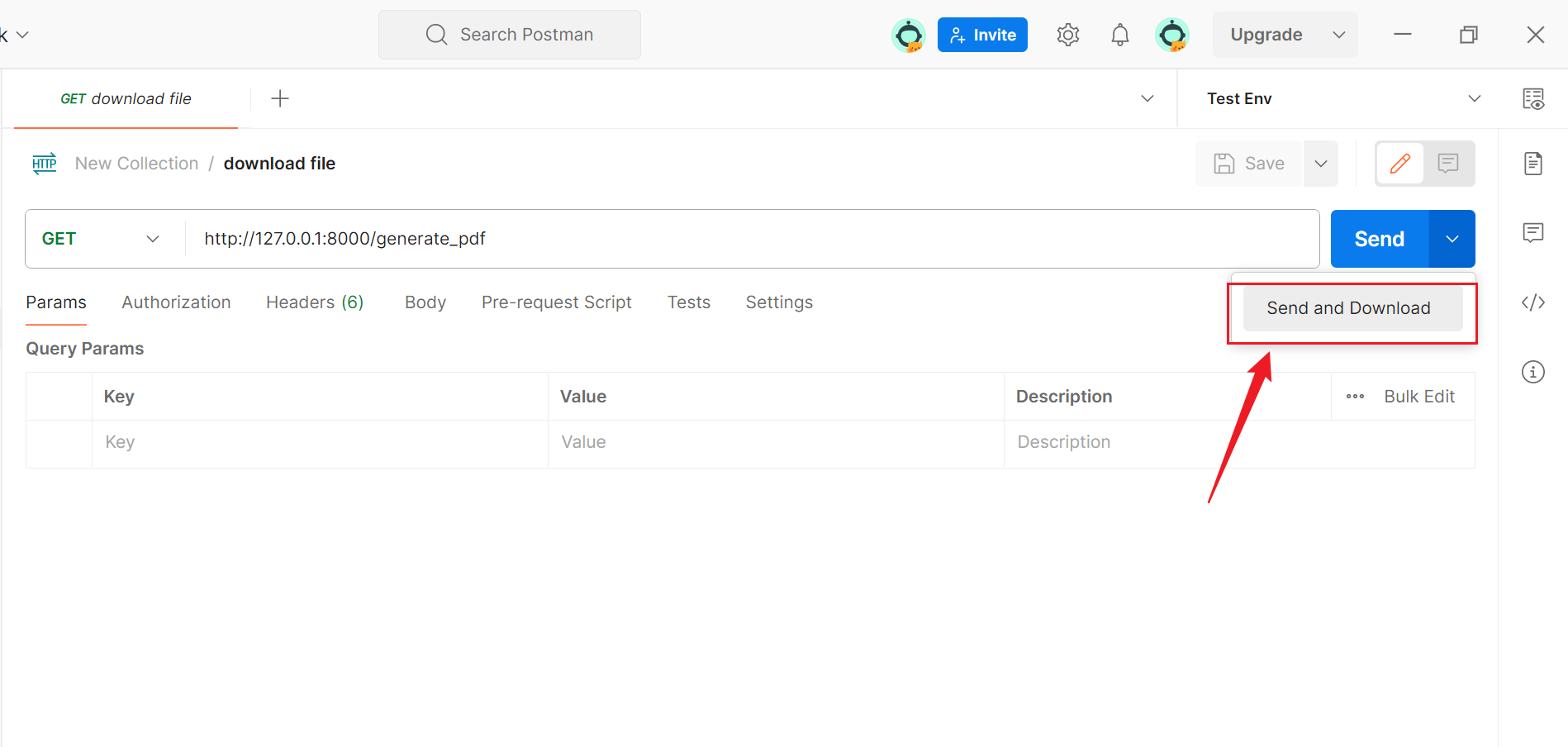1568x747 pixels.
Task: Click the Value column header
Action: click(x=583, y=397)
